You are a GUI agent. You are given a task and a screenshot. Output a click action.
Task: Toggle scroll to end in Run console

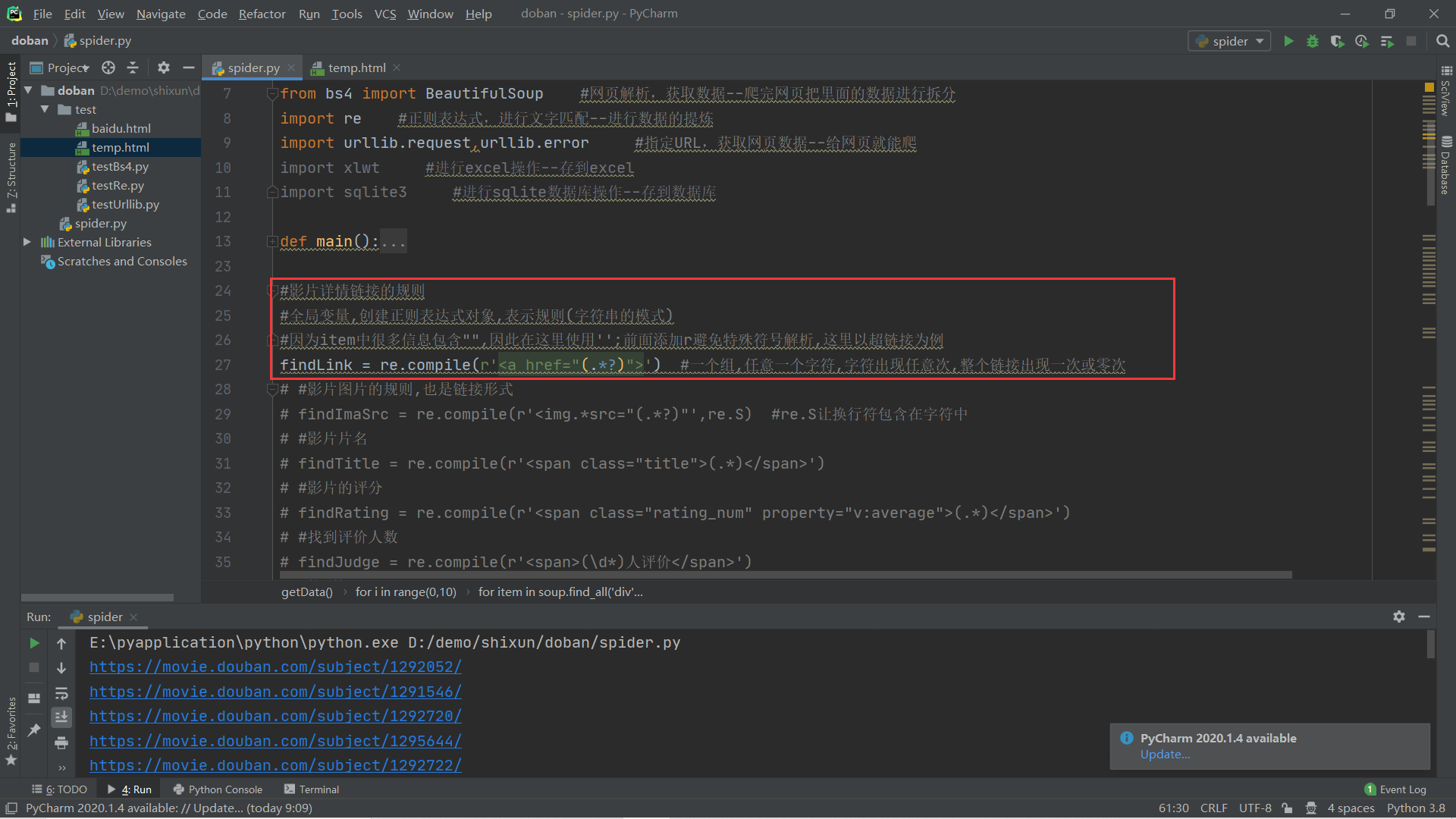(x=61, y=717)
